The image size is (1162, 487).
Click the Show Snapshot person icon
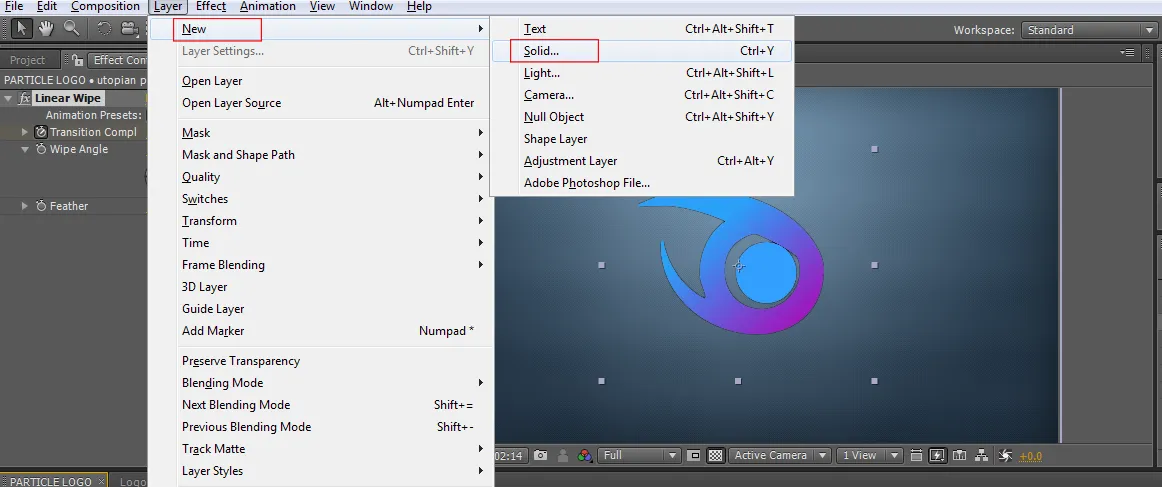pos(563,455)
